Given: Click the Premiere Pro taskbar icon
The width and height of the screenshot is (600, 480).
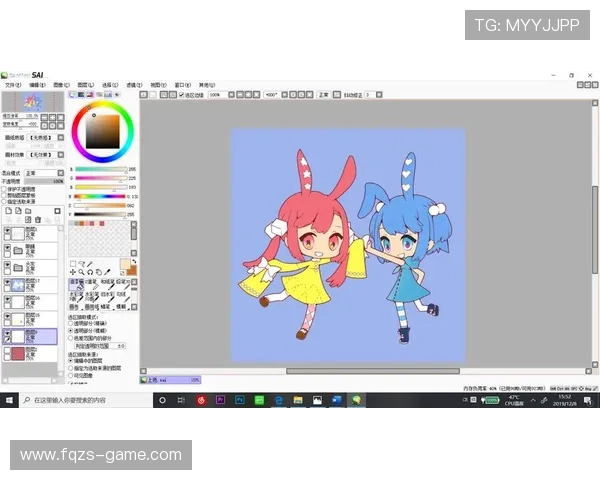Looking at the screenshot, I should pyautogui.click(x=220, y=400).
